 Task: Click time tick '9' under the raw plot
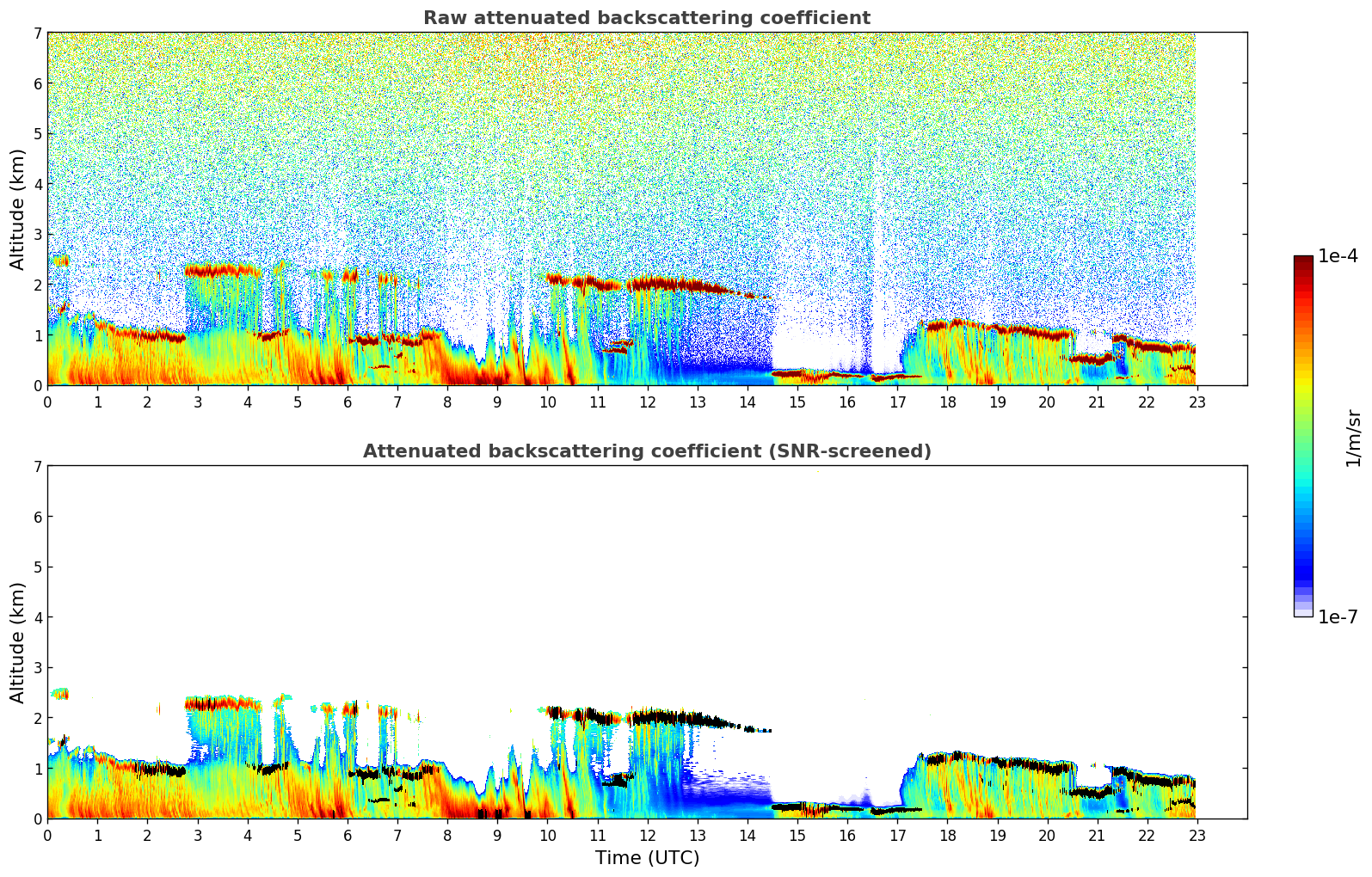tap(497, 402)
